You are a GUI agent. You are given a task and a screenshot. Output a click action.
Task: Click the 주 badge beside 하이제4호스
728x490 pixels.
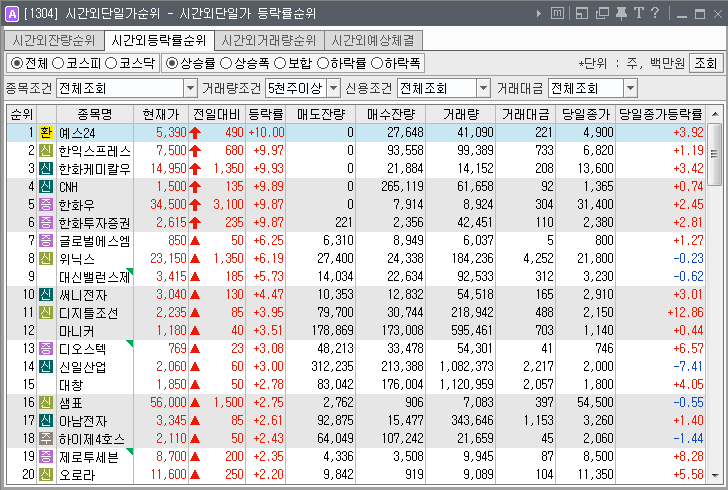(46, 439)
